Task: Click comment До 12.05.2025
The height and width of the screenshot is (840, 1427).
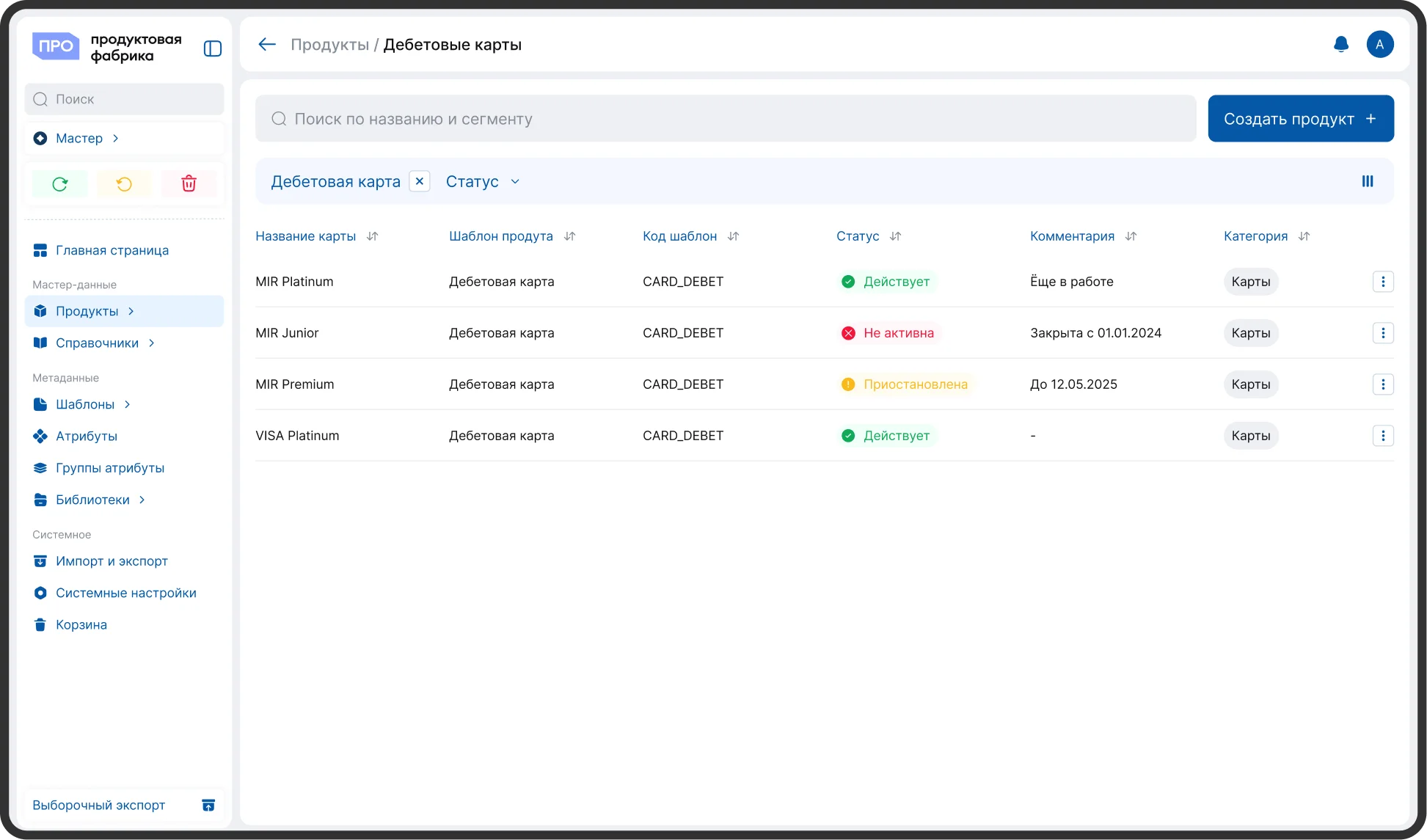Action: click(1073, 384)
